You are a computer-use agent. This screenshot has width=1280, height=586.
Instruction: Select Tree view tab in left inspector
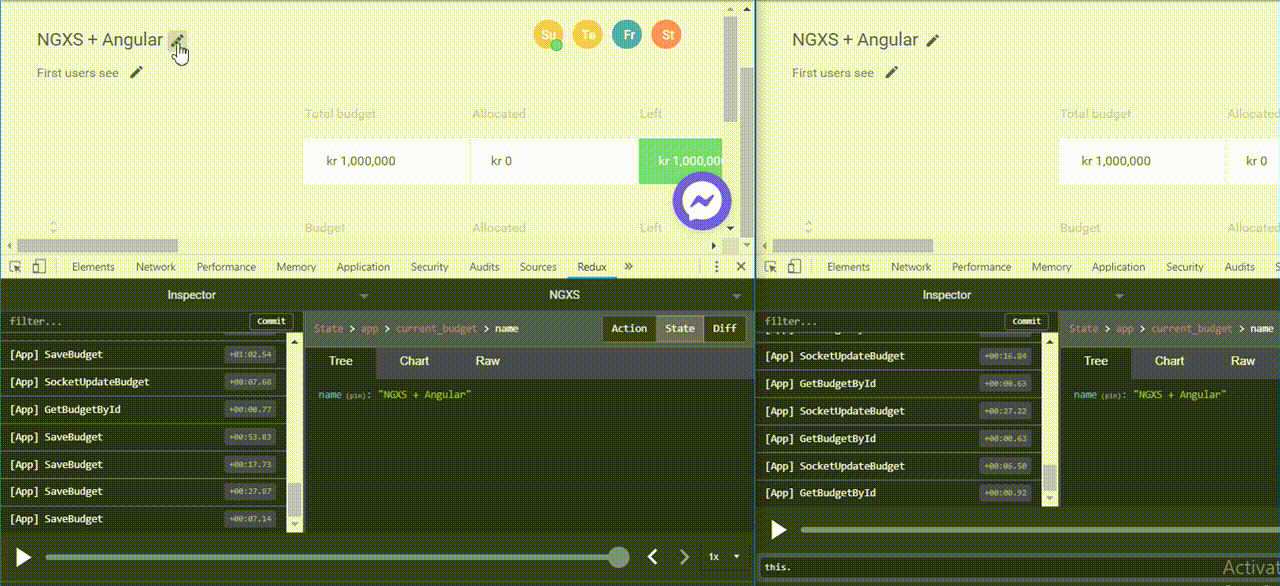click(340, 361)
